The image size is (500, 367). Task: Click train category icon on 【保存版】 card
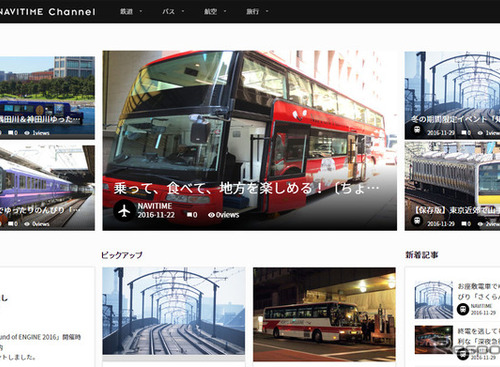[417, 221]
